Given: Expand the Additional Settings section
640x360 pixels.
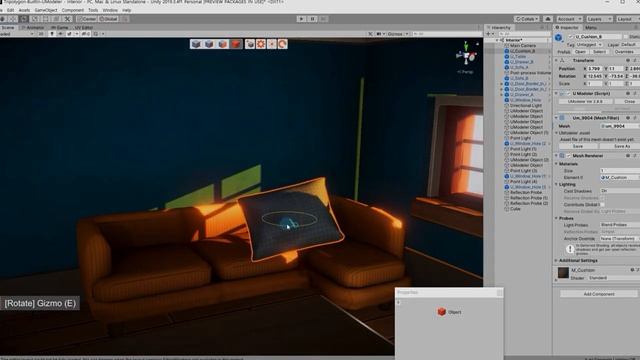Looking at the screenshot, I should 556,260.
